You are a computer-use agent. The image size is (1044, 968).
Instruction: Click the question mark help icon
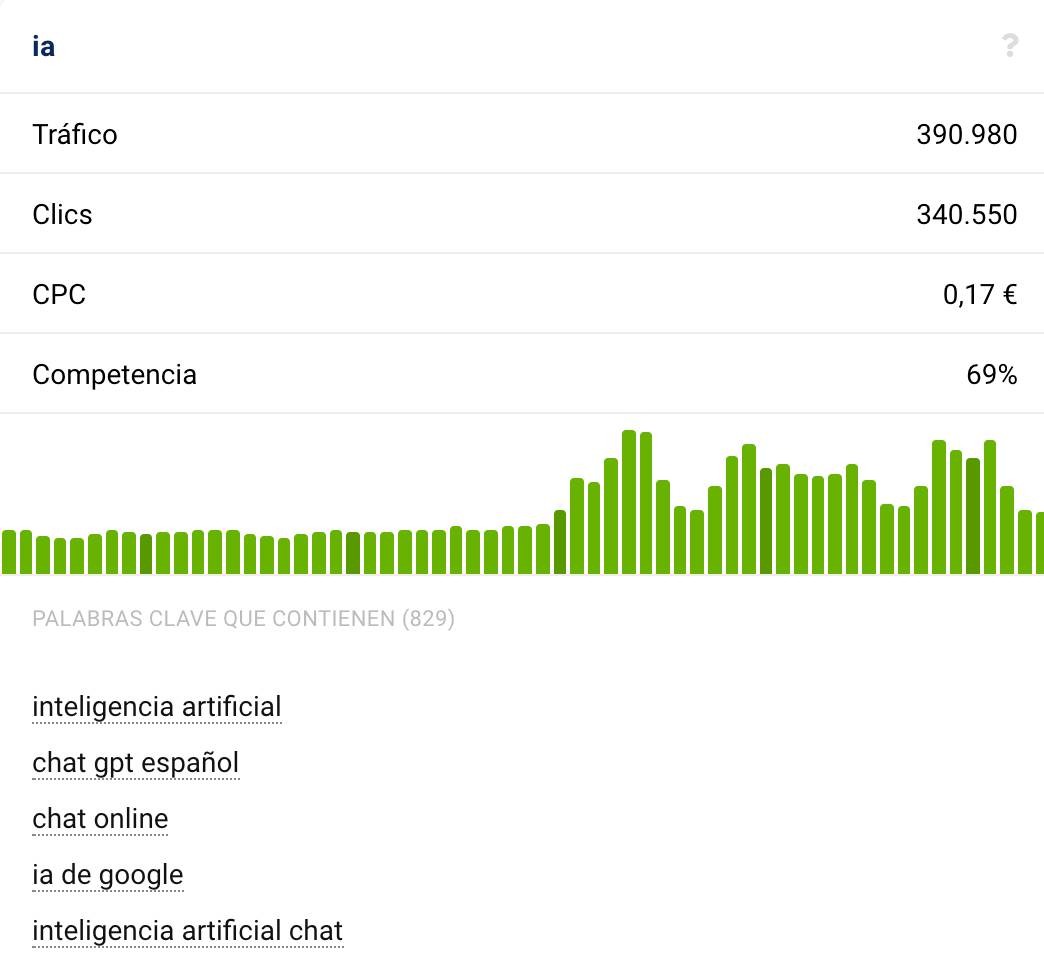click(x=1009, y=46)
